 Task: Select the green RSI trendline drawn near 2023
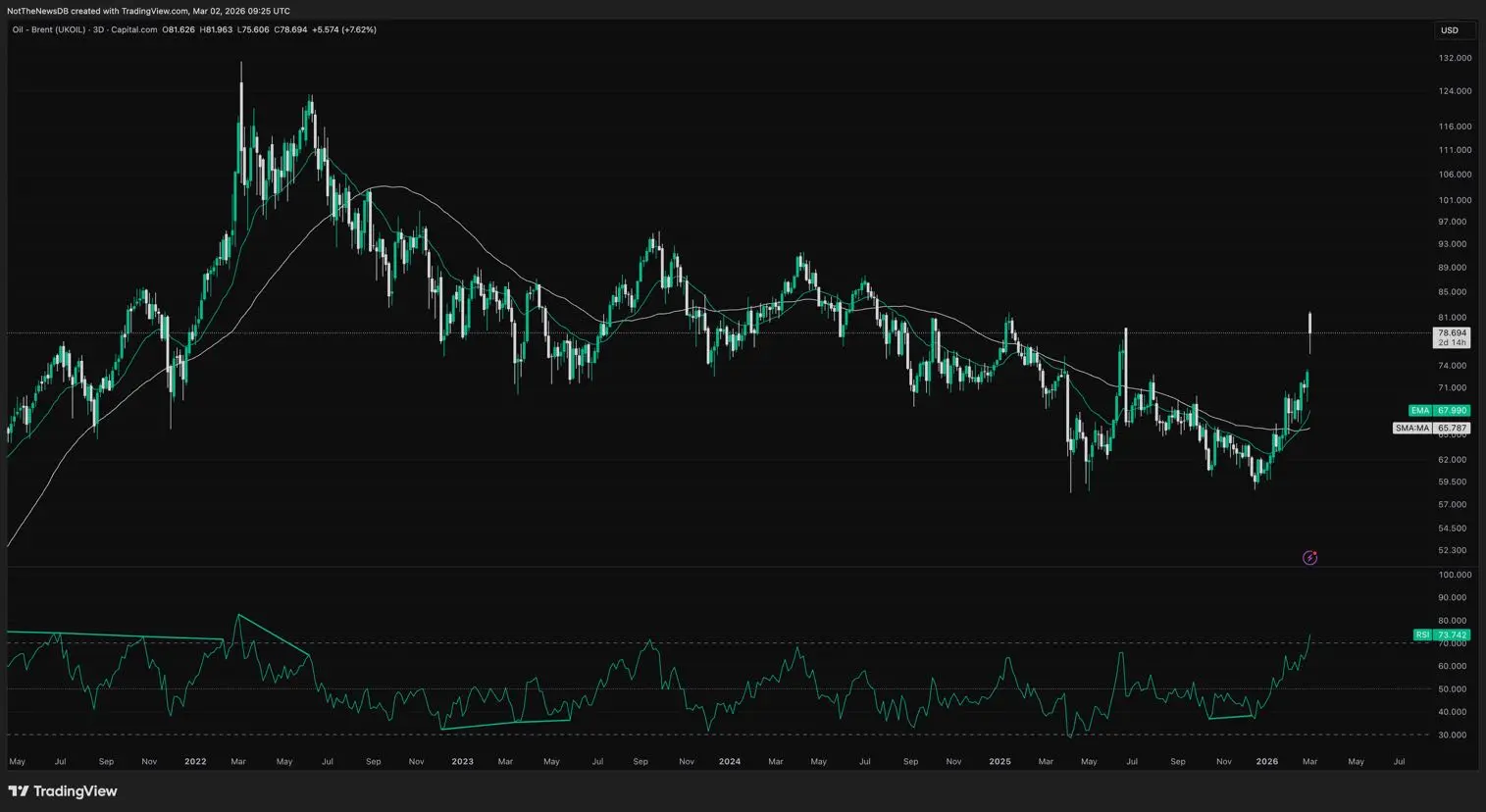click(505, 725)
